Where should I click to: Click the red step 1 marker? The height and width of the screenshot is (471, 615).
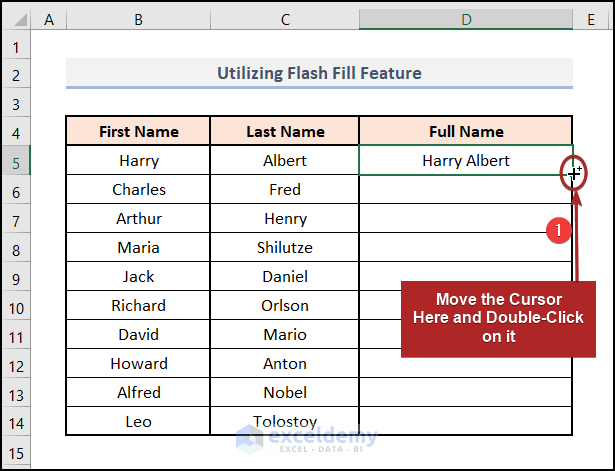click(560, 229)
